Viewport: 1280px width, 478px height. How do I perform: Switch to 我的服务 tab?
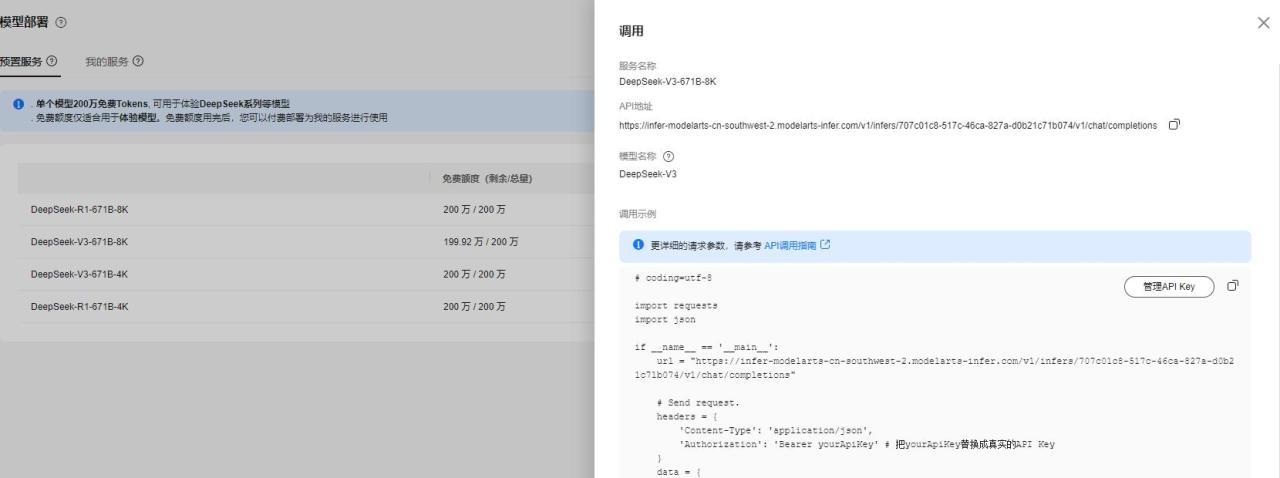[106, 62]
